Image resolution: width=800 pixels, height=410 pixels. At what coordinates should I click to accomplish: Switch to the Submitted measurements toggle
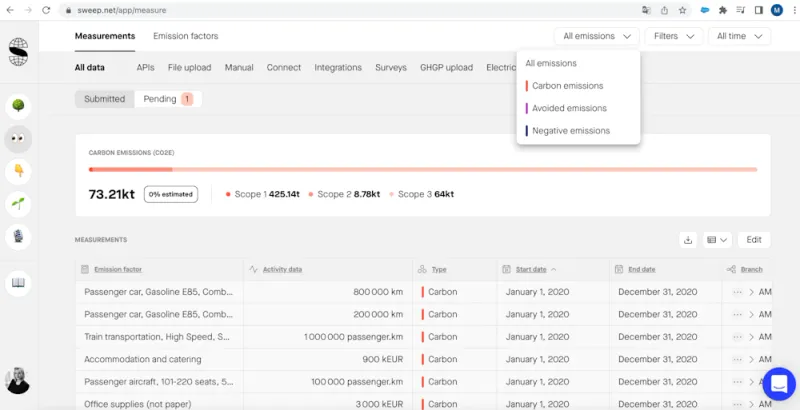click(x=104, y=99)
